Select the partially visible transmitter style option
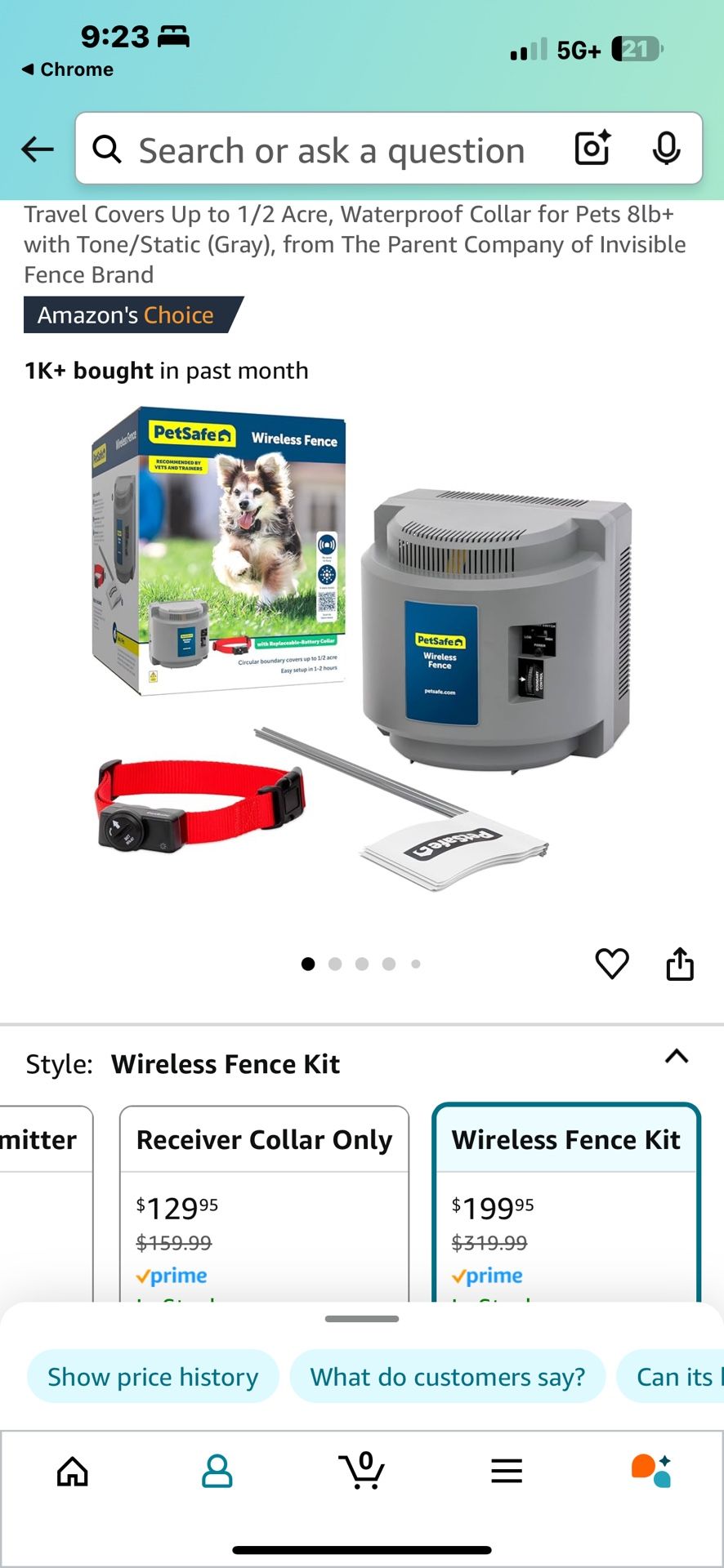This screenshot has height=1568, width=724. coord(47,1204)
